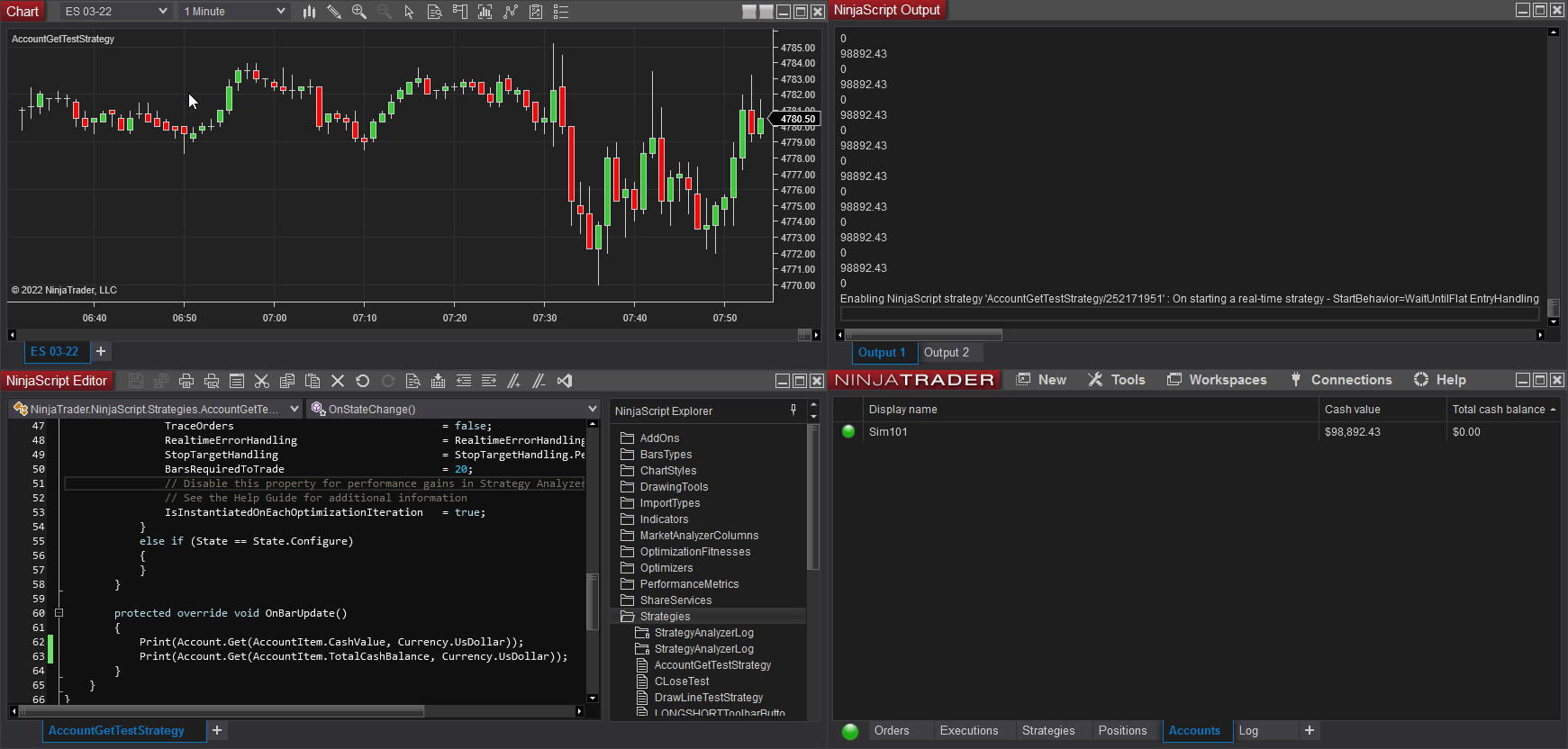Open the DrawLineTestStrategy file
Image resolution: width=1568 pixels, height=749 pixels.
(x=699, y=698)
